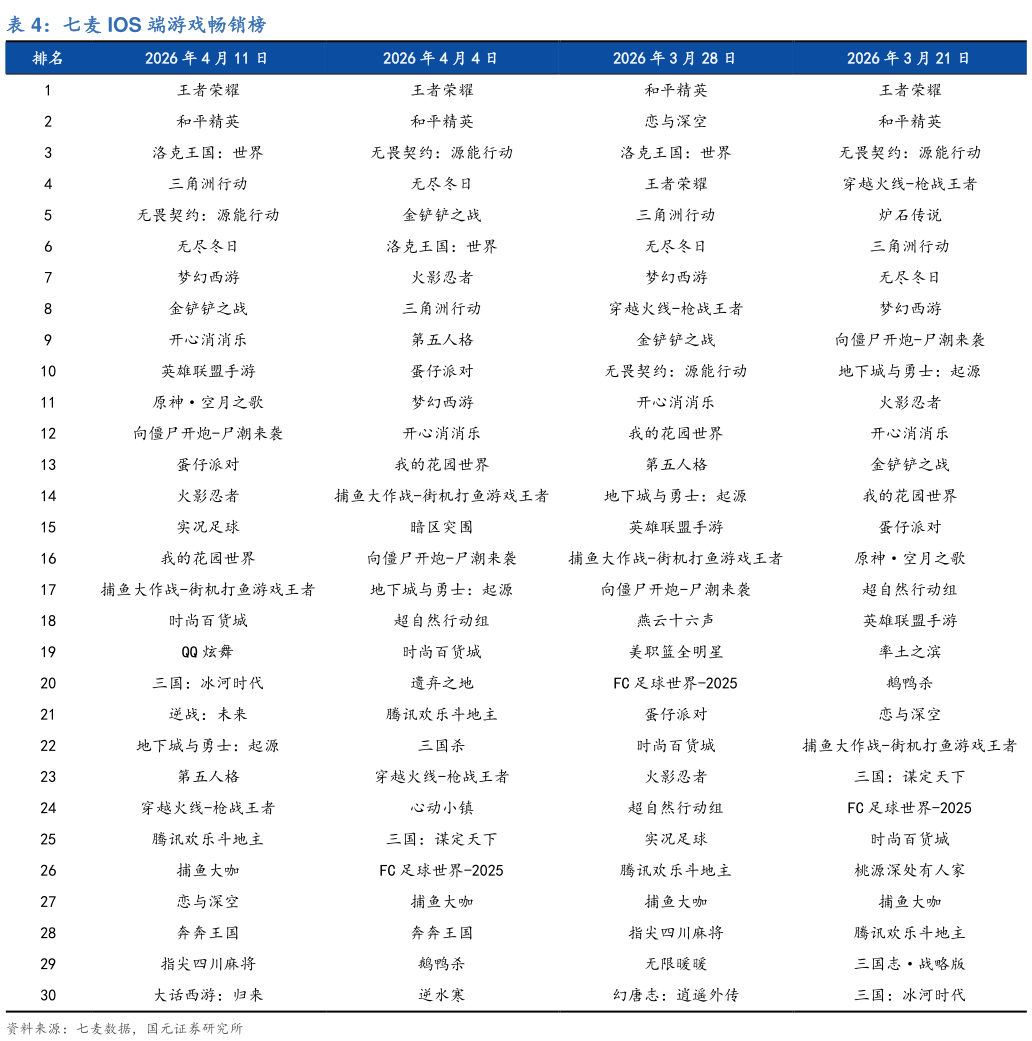
Task: Select the 2026年3月21日 column header
Action: (909, 58)
